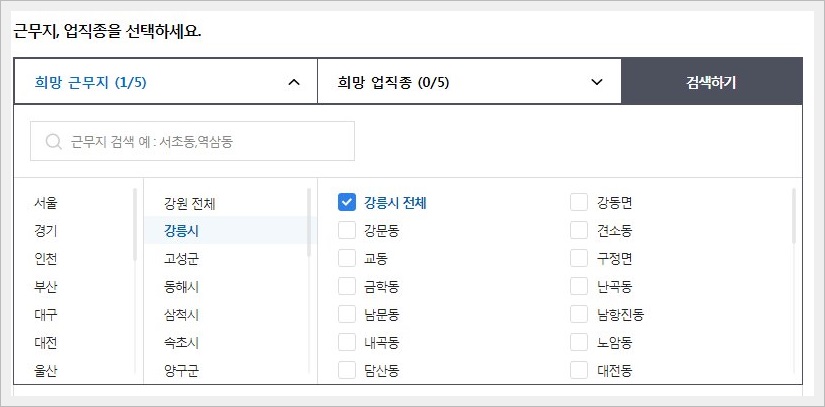Viewport: 825px width, 407px height.
Task: Check the 금학동 checkbox
Action: click(347, 287)
